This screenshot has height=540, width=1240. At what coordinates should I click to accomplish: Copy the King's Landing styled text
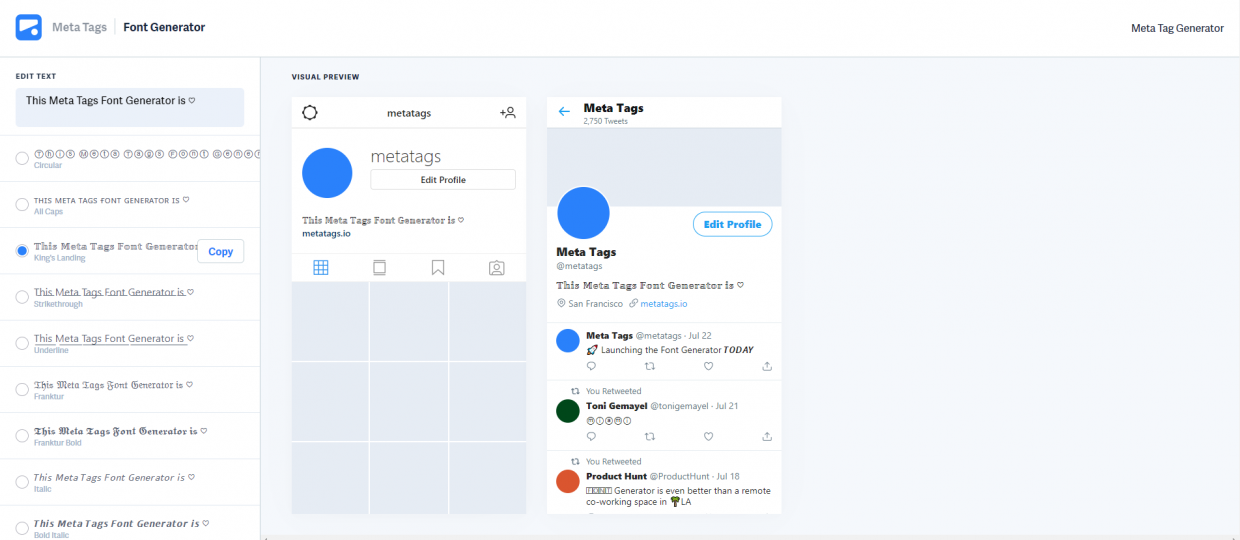(x=221, y=252)
